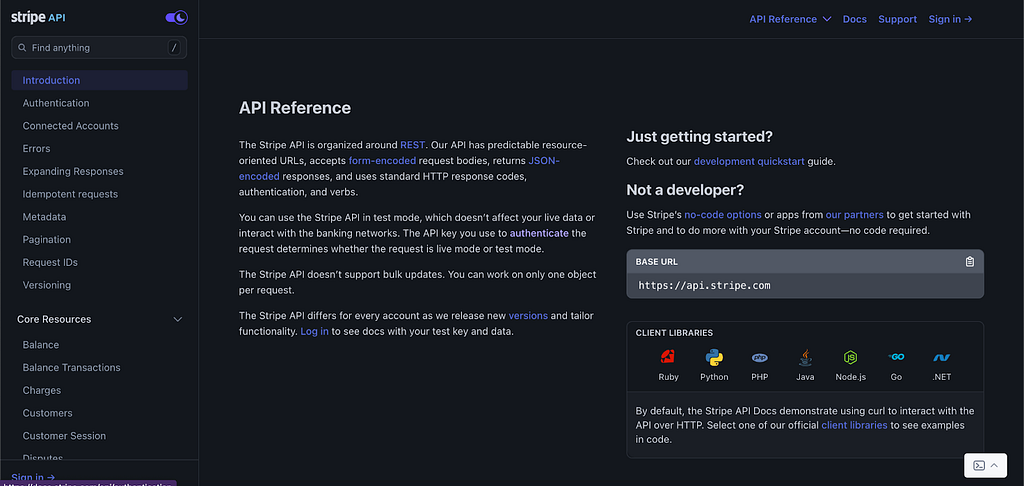Open the client libraries link
This screenshot has height=486, width=1024.
[x=854, y=425]
